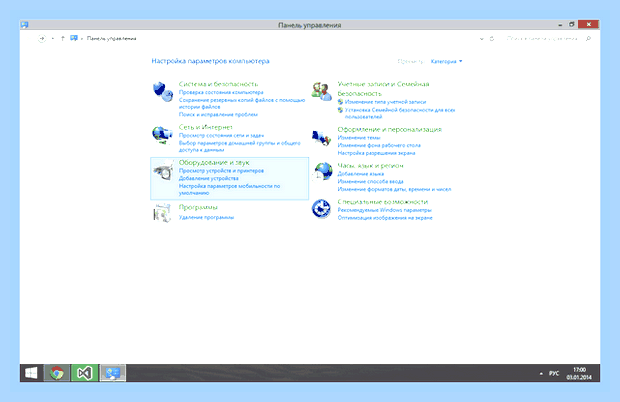
Task: Open the Оформление и персонализация icon
Action: [x=321, y=138]
